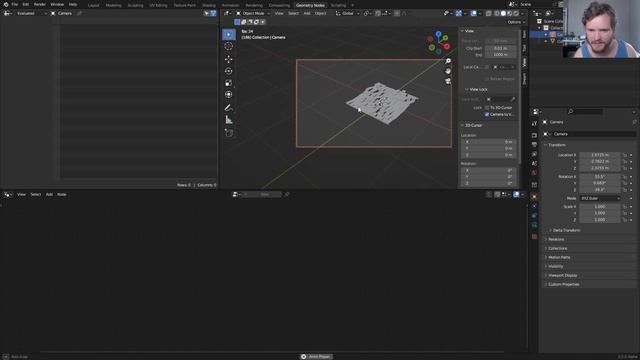
Task: Click the Blender logo menu icon
Action: 6,4
